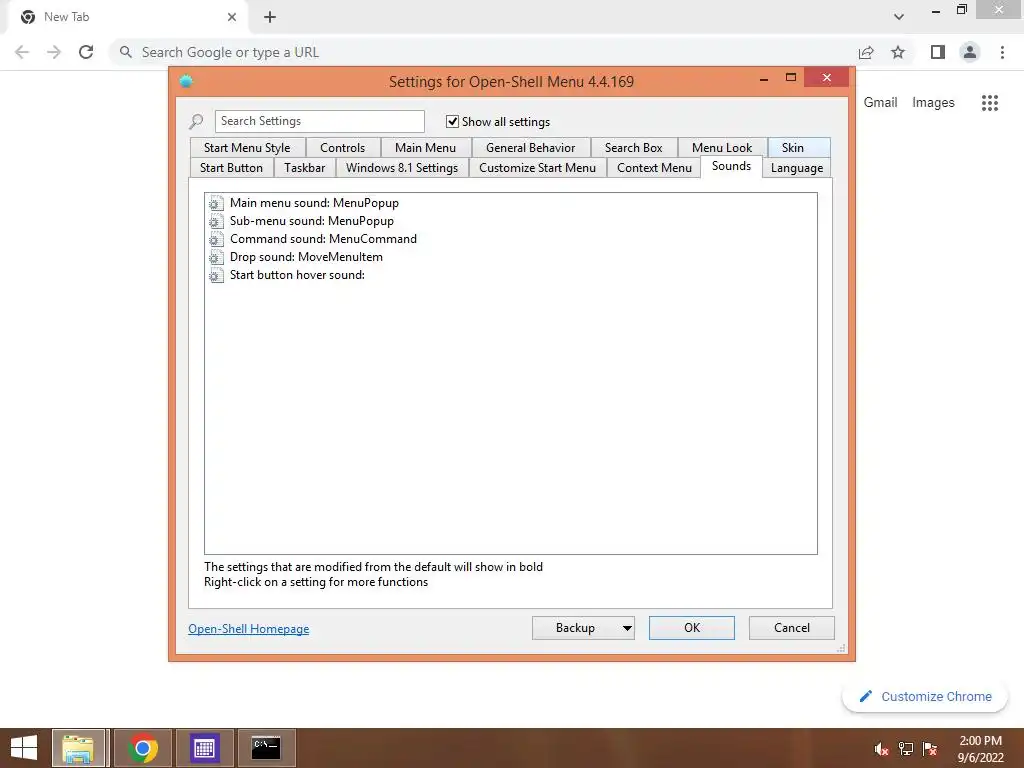Open the Chrome profile avatar

tap(970, 52)
